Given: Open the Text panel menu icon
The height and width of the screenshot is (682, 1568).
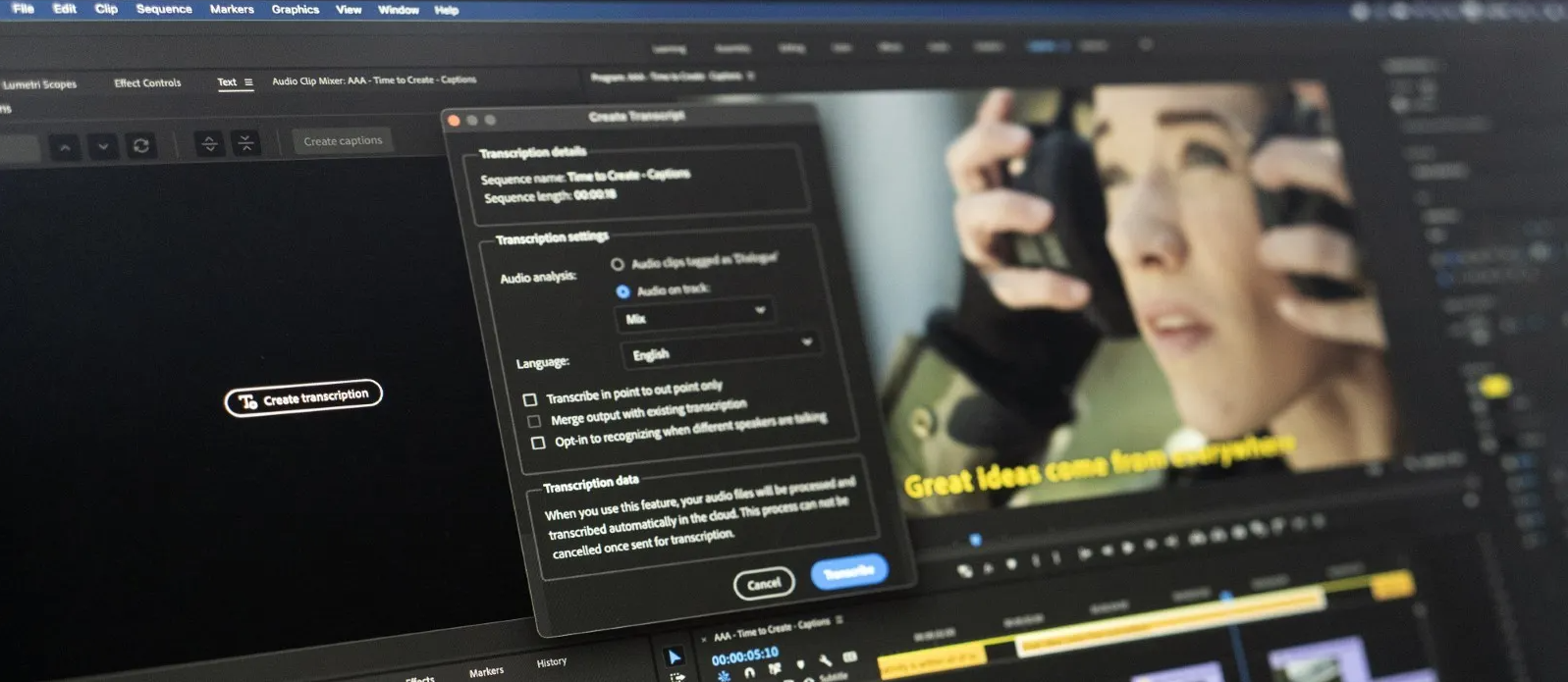Looking at the screenshot, I should [248, 82].
